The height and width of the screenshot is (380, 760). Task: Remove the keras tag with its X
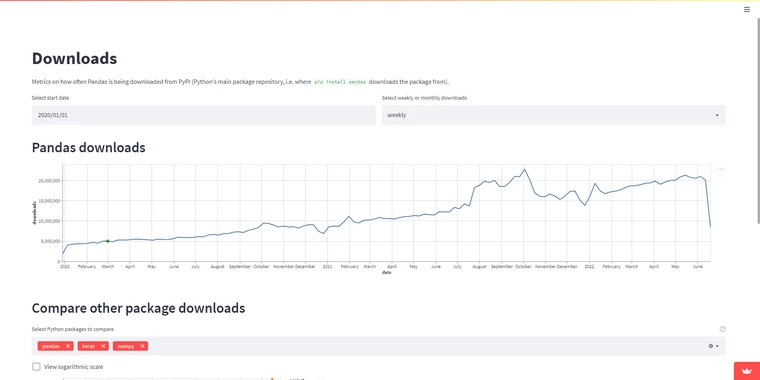tap(103, 346)
